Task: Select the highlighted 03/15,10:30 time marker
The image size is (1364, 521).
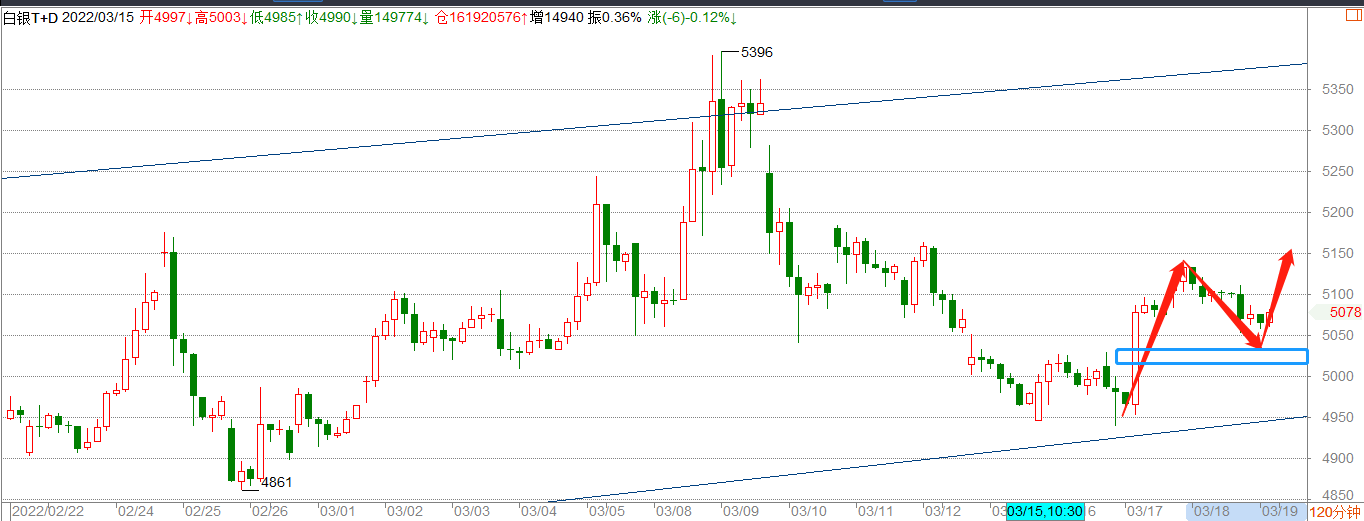Action: [1044, 512]
